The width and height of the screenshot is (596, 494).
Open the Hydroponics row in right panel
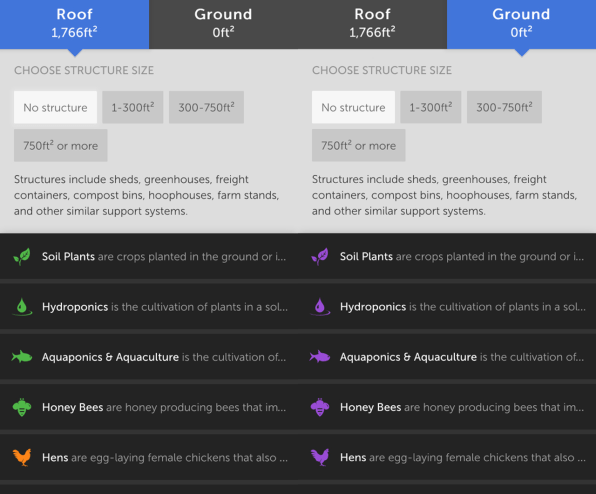point(447,307)
